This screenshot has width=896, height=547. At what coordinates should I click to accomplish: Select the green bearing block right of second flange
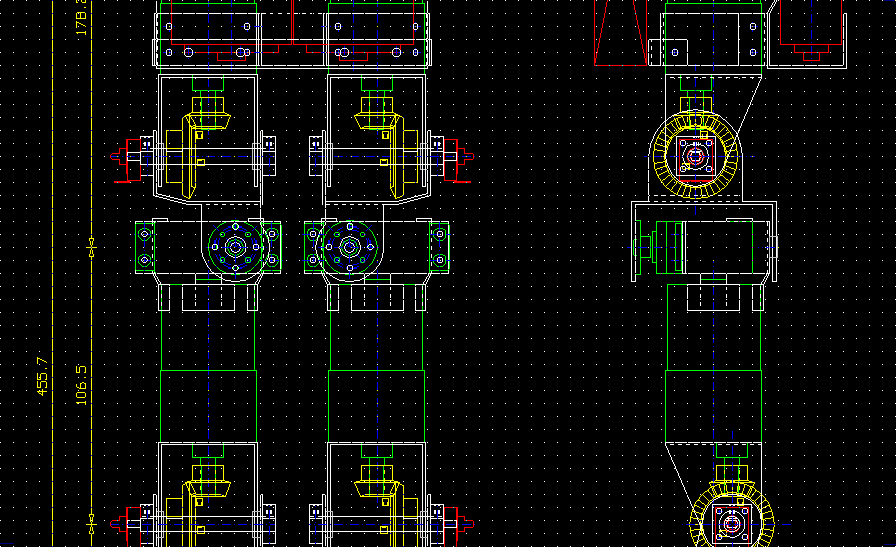439,247
